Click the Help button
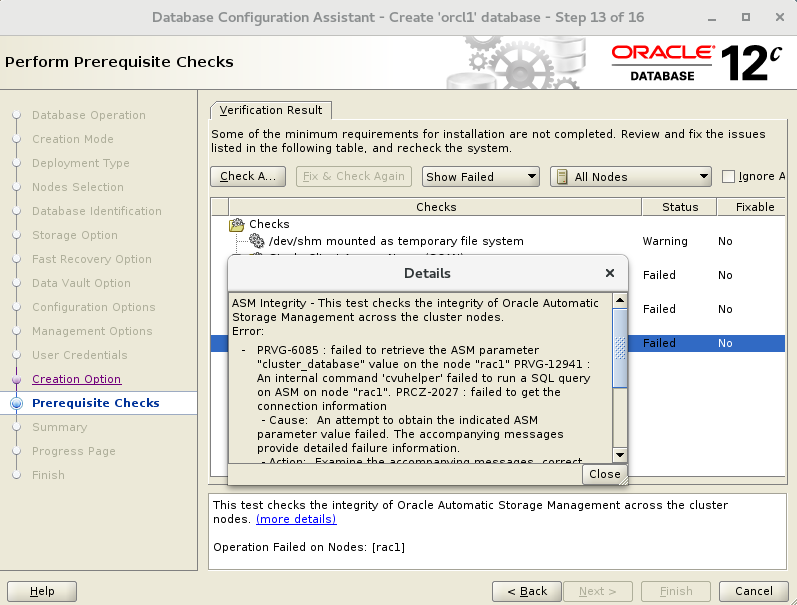The width and height of the screenshot is (797, 605). (42, 591)
